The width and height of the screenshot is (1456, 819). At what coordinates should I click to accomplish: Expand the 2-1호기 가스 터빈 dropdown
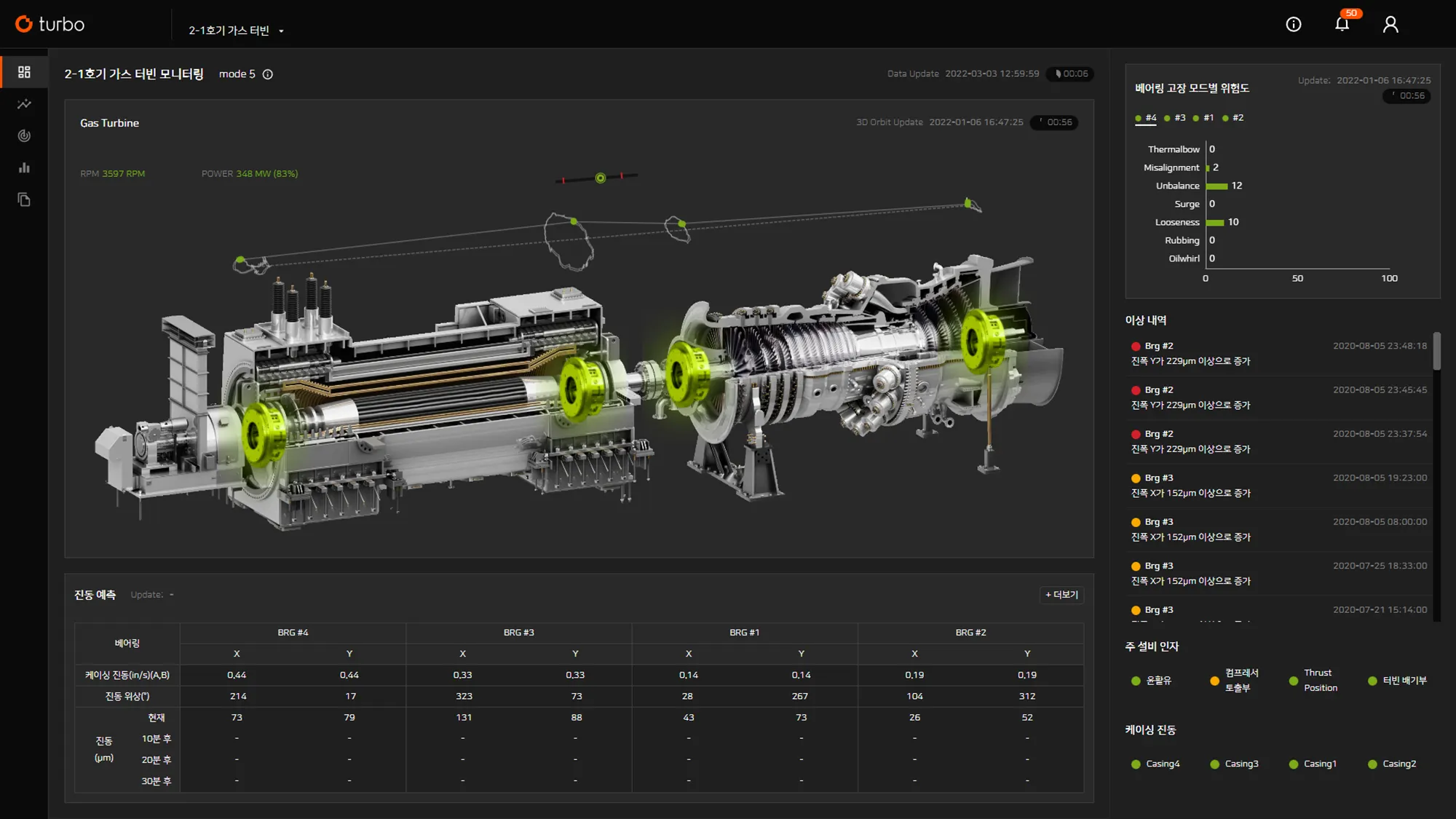tap(236, 31)
